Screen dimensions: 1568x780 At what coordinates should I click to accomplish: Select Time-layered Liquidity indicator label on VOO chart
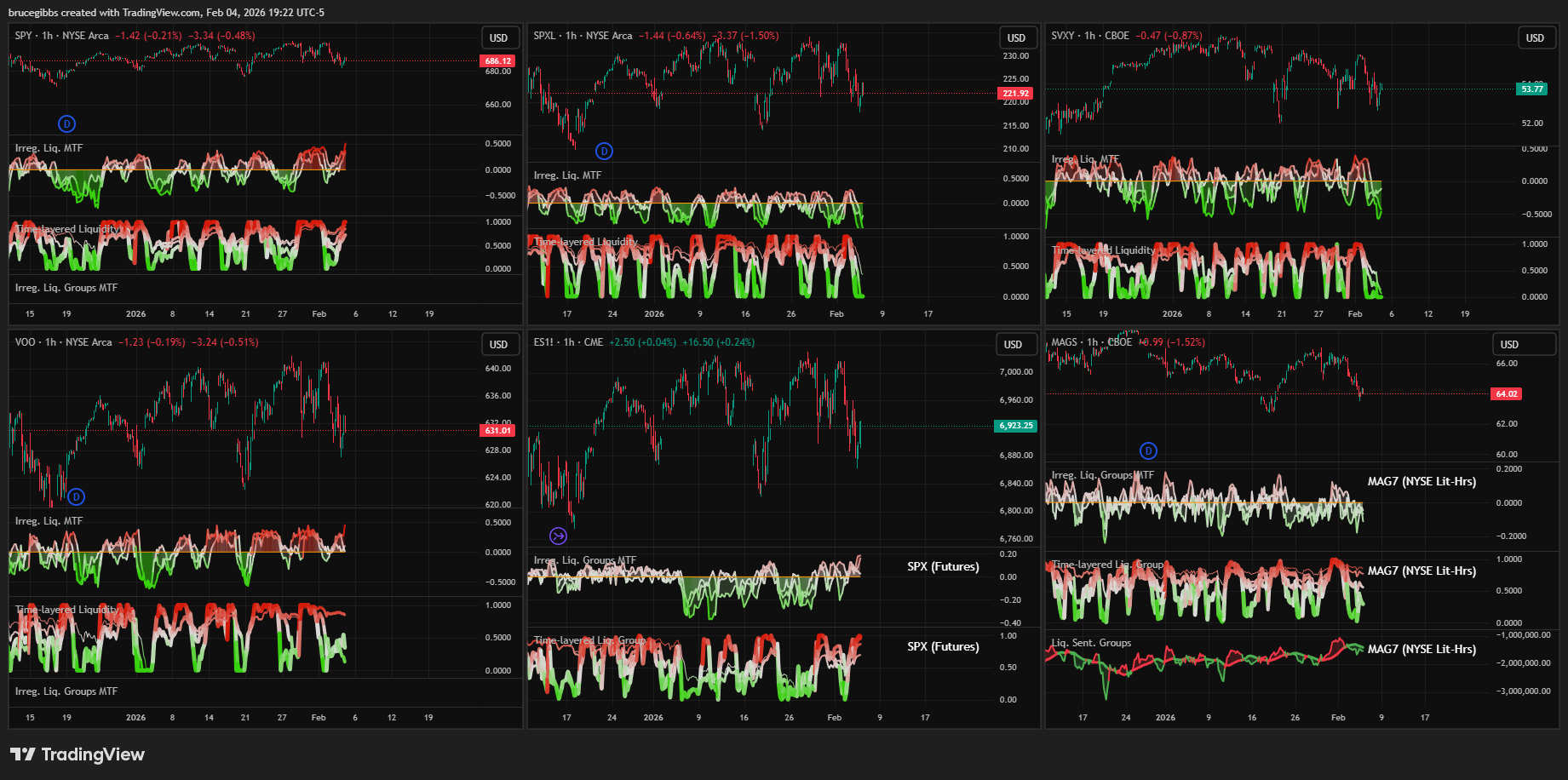(66, 610)
